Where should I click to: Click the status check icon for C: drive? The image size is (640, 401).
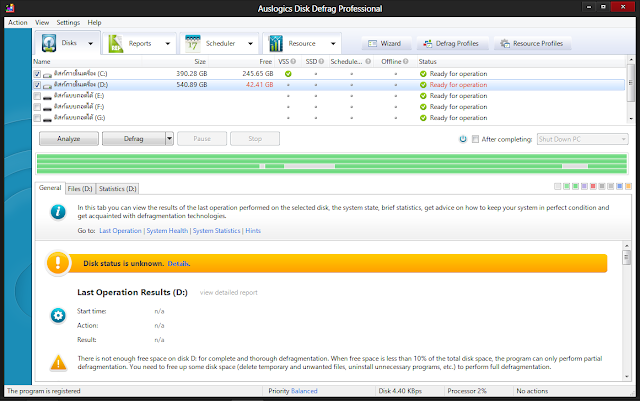pos(423,74)
